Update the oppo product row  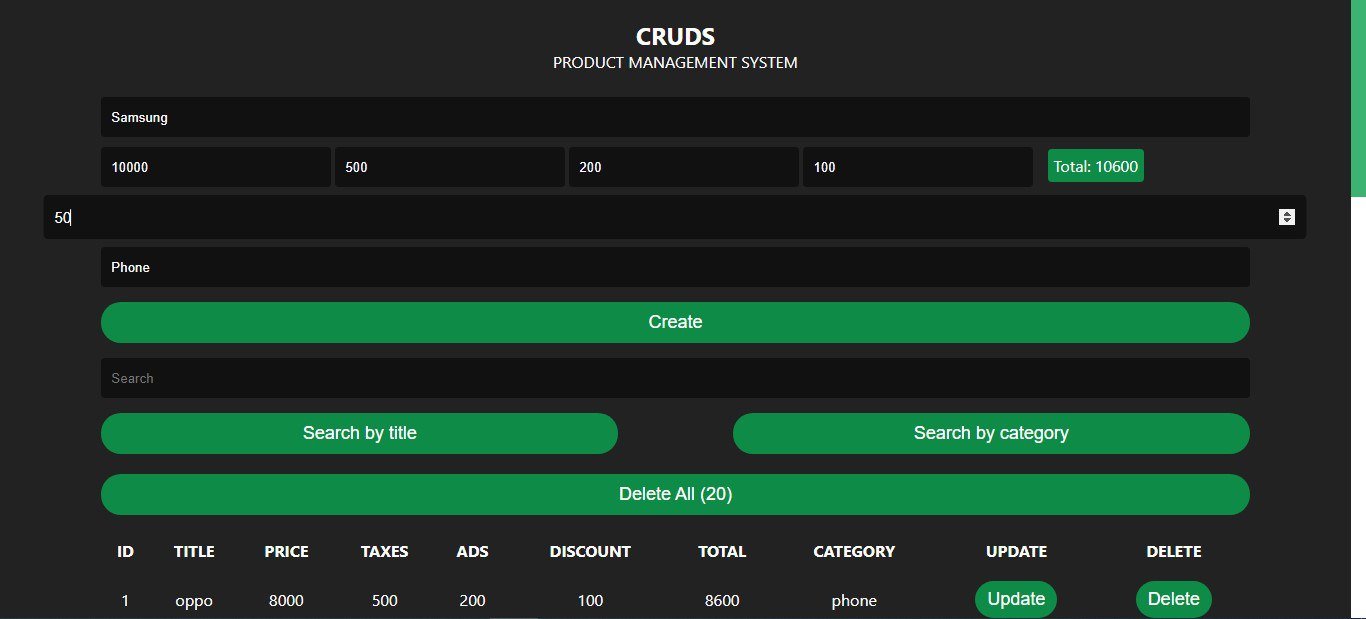pyautogui.click(x=1016, y=599)
